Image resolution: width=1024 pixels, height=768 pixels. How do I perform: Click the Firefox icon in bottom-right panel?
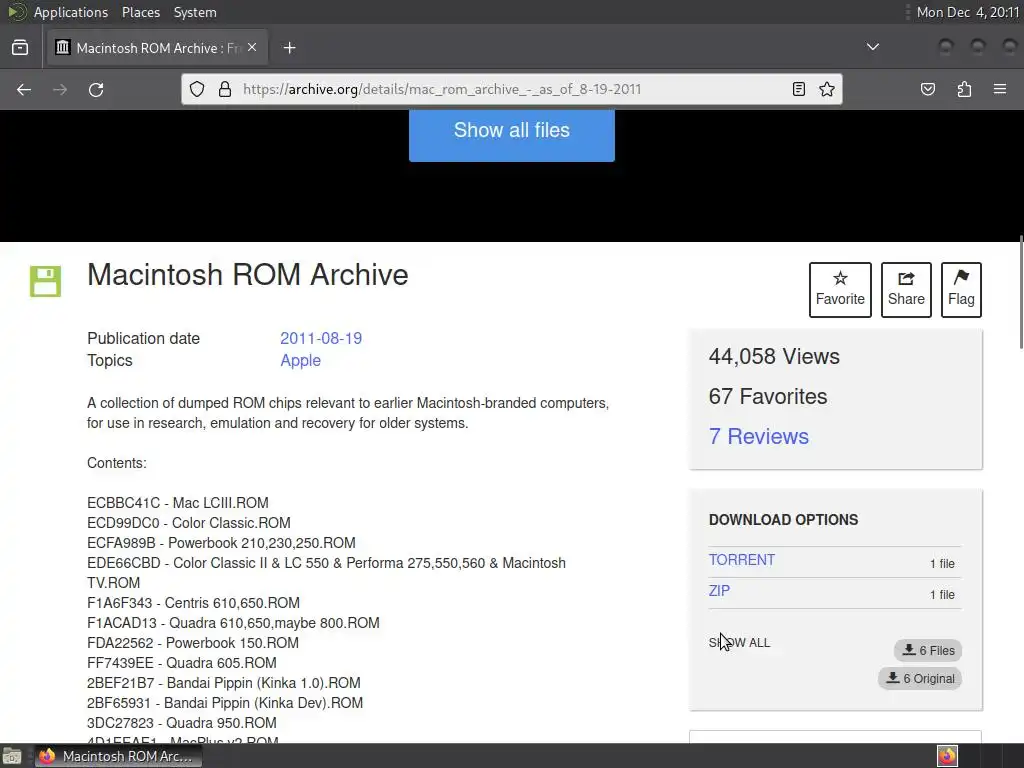pyautogui.click(x=947, y=756)
